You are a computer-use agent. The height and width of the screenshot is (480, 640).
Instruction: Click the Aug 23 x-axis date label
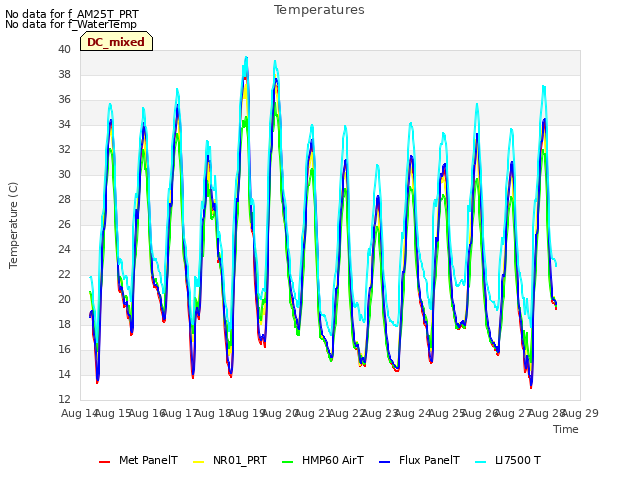tap(380, 413)
